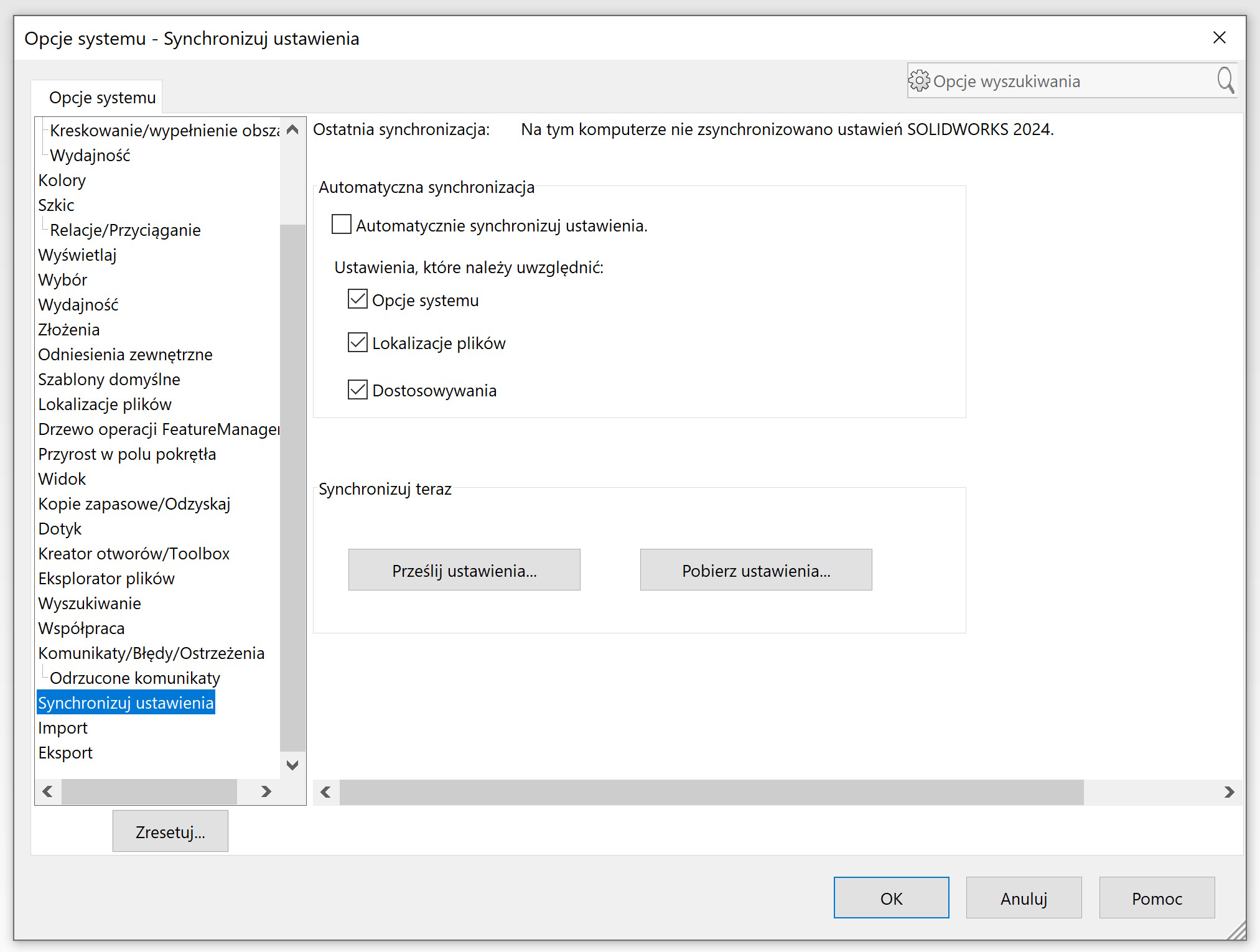This screenshot has height=952, width=1260.
Task: Select top-level Wydajność below Wybór
Action: [78, 304]
